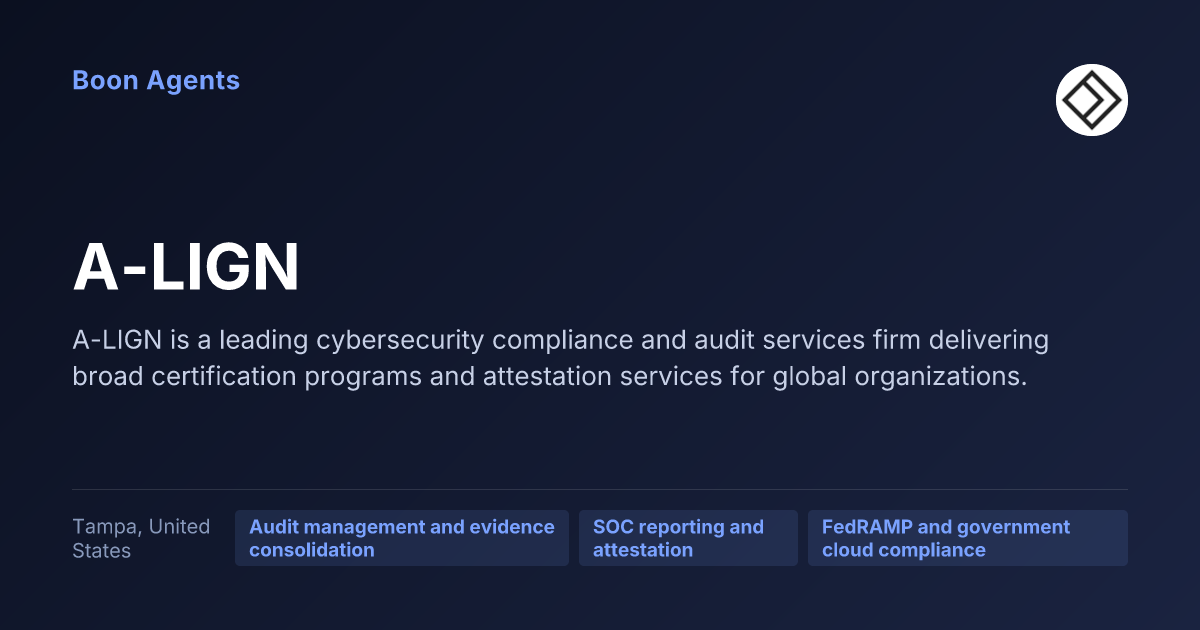
Task: Click the diamond arrow logo icon
Action: point(1092,100)
